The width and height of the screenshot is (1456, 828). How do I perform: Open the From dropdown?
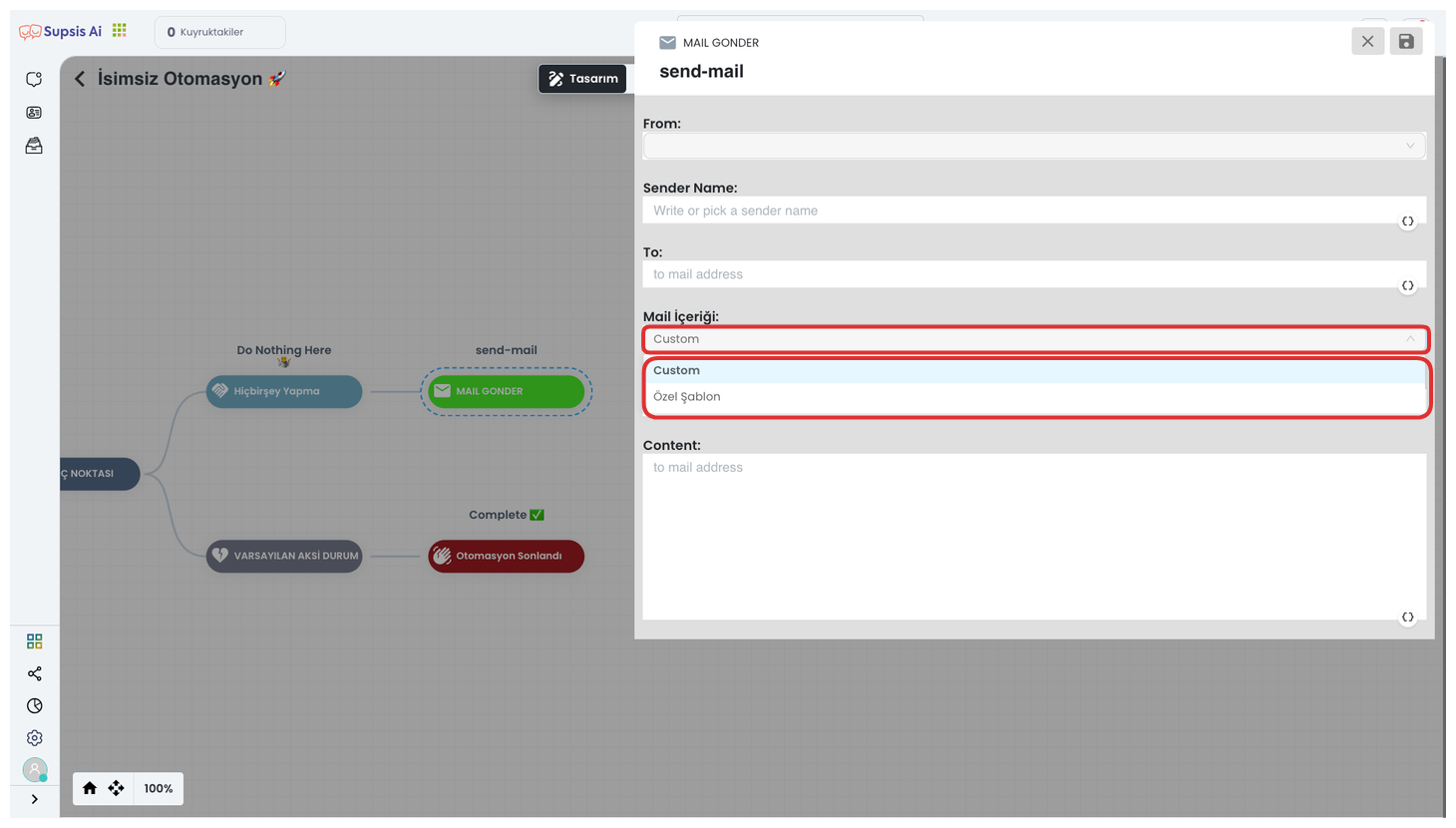[x=1034, y=146]
